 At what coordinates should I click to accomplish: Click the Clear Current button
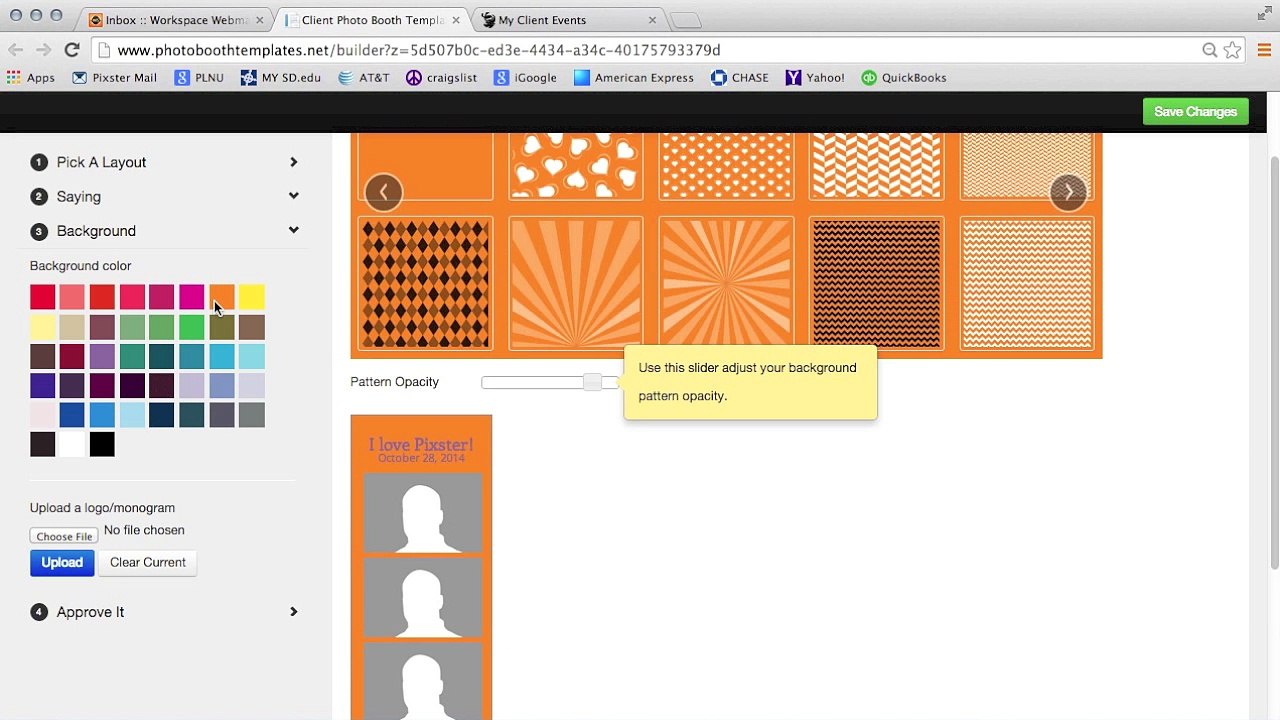pos(148,563)
